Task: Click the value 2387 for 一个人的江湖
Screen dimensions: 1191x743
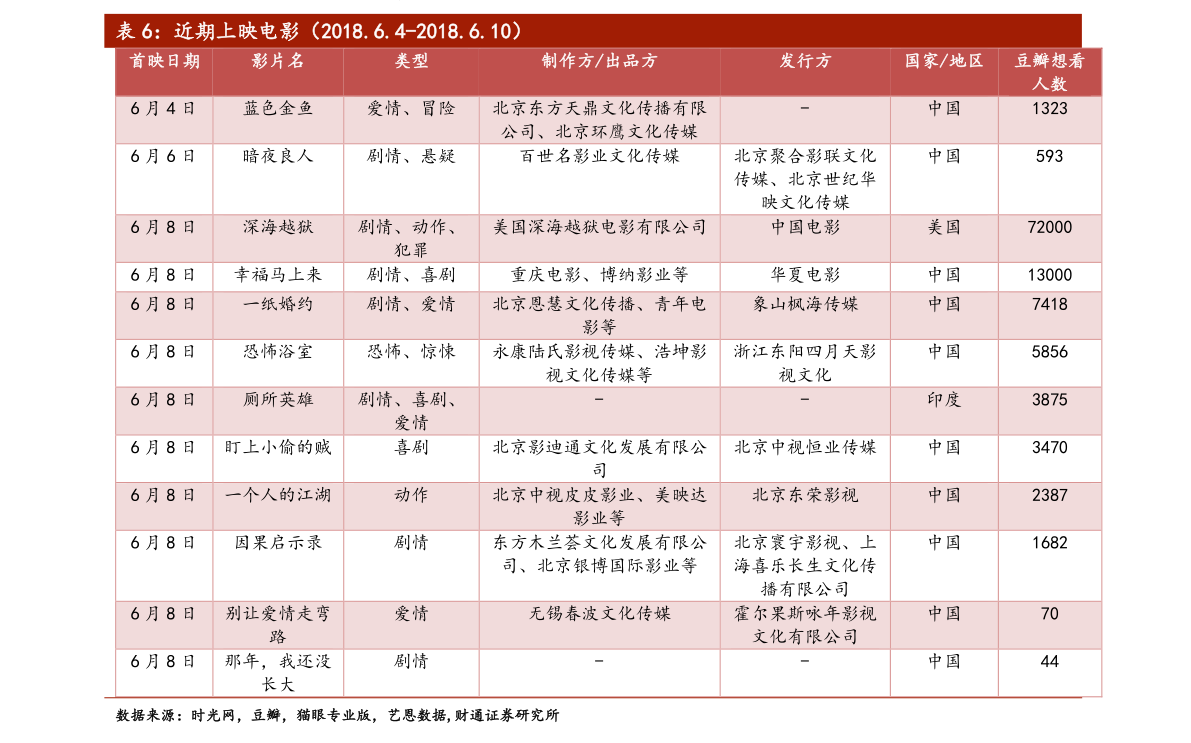Action: (x=1050, y=495)
